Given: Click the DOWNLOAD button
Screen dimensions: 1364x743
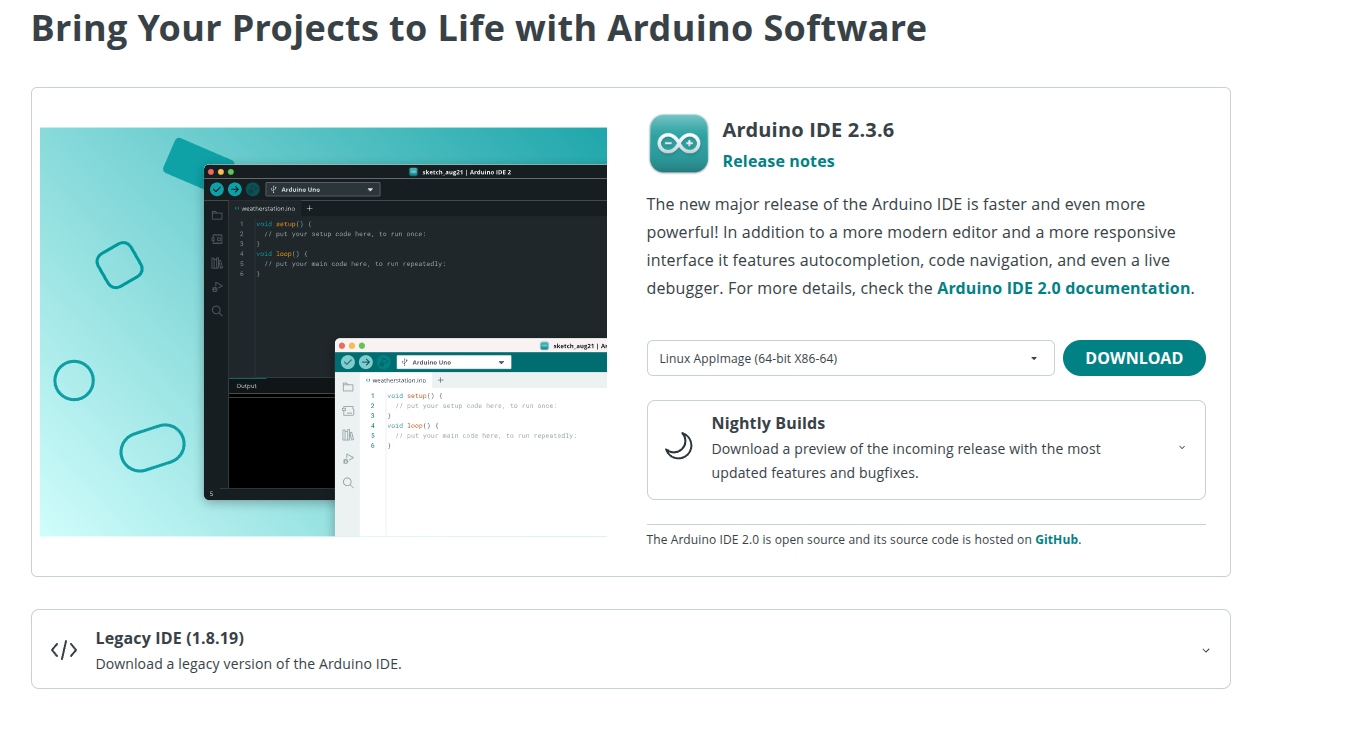Looking at the screenshot, I should pos(1134,358).
